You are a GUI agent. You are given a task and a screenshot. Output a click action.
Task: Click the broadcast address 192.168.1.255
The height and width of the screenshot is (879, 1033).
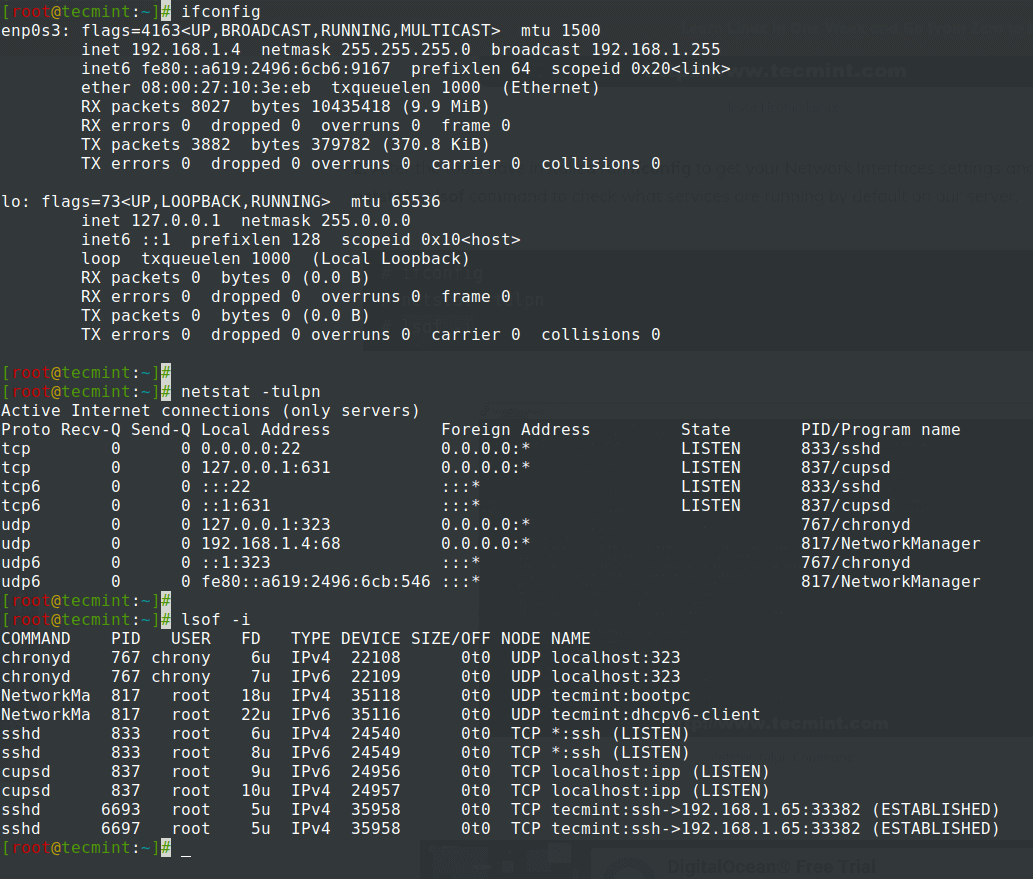(655, 50)
